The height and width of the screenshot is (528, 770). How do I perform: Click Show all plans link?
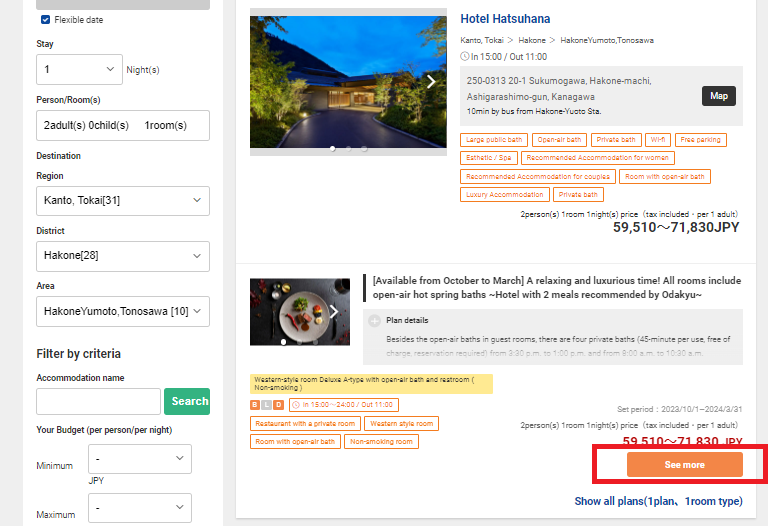[x=658, y=501]
